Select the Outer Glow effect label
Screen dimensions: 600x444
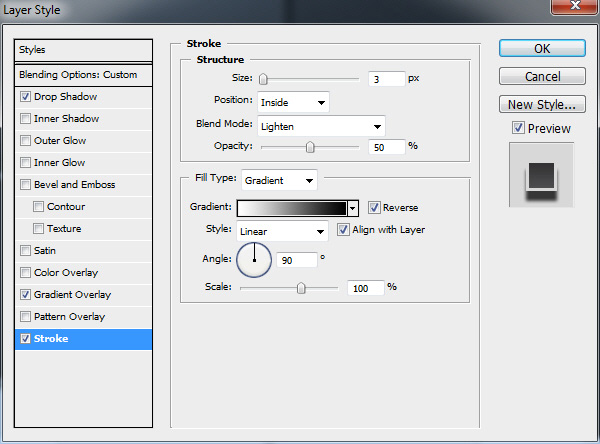pos(60,140)
